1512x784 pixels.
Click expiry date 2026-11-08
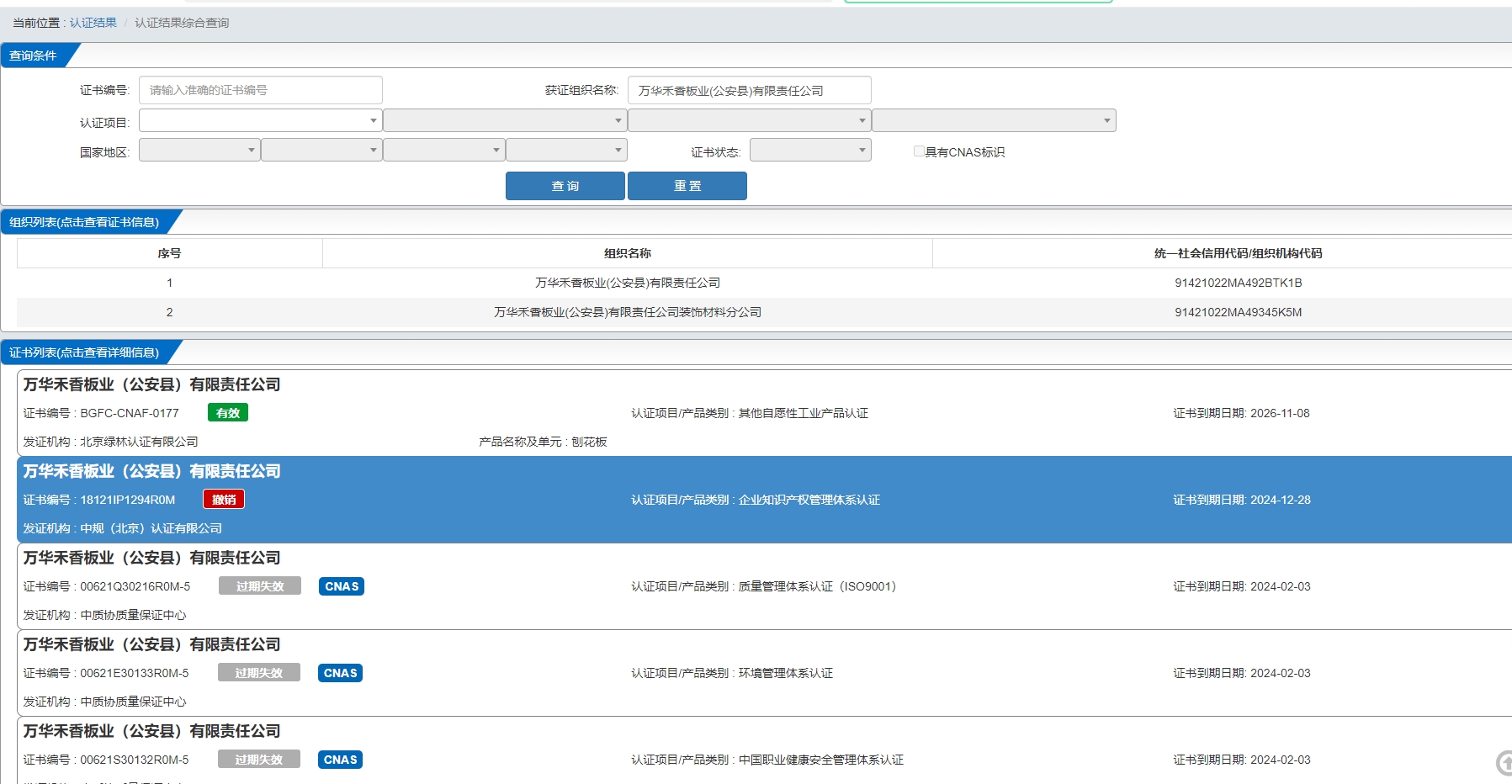(x=1280, y=413)
